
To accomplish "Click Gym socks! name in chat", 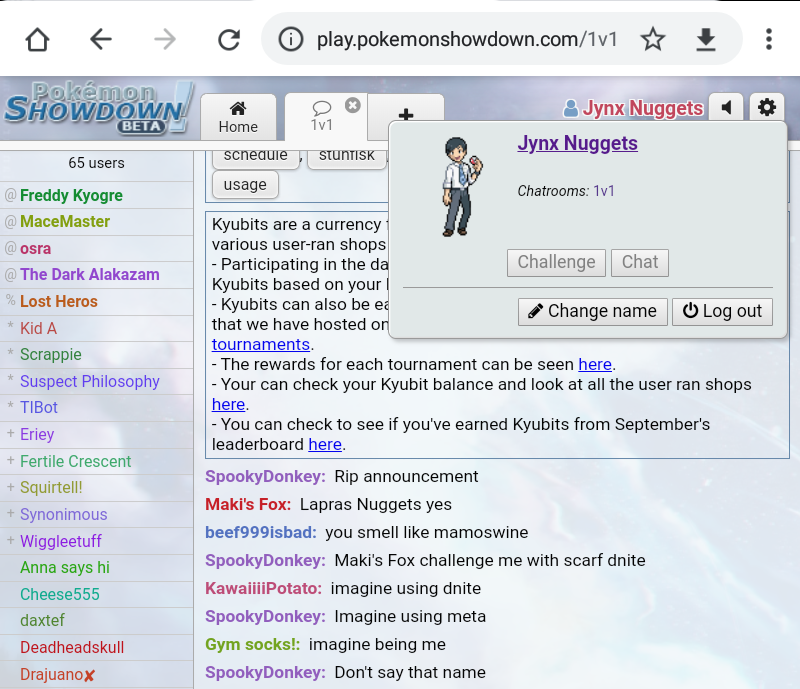I will (253, 645).
